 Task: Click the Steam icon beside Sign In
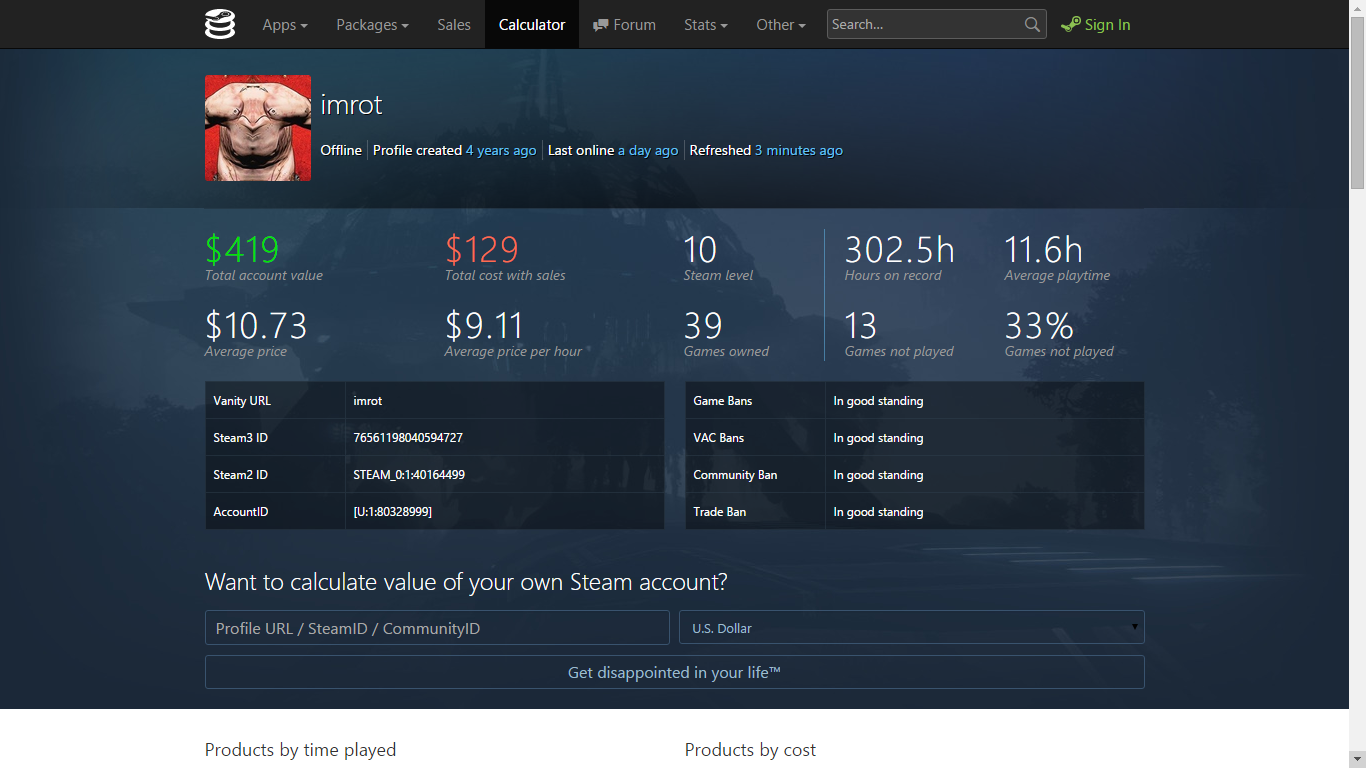pos(1070,25)
